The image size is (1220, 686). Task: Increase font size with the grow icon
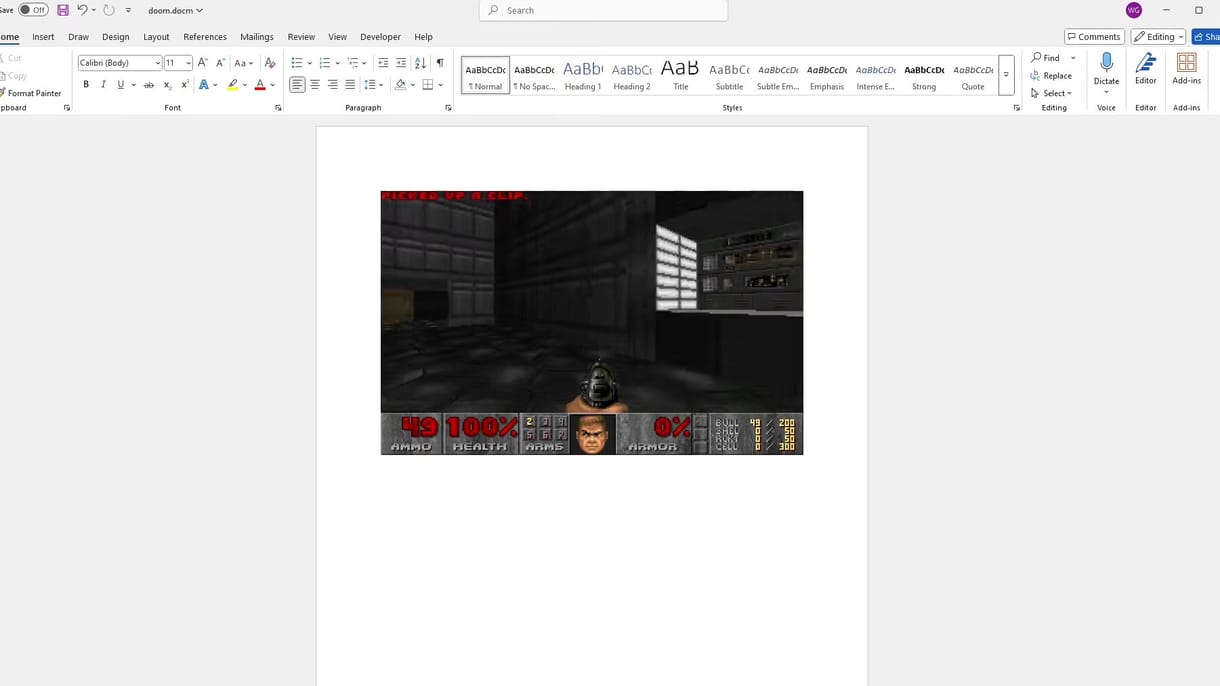tap(203, 63)
